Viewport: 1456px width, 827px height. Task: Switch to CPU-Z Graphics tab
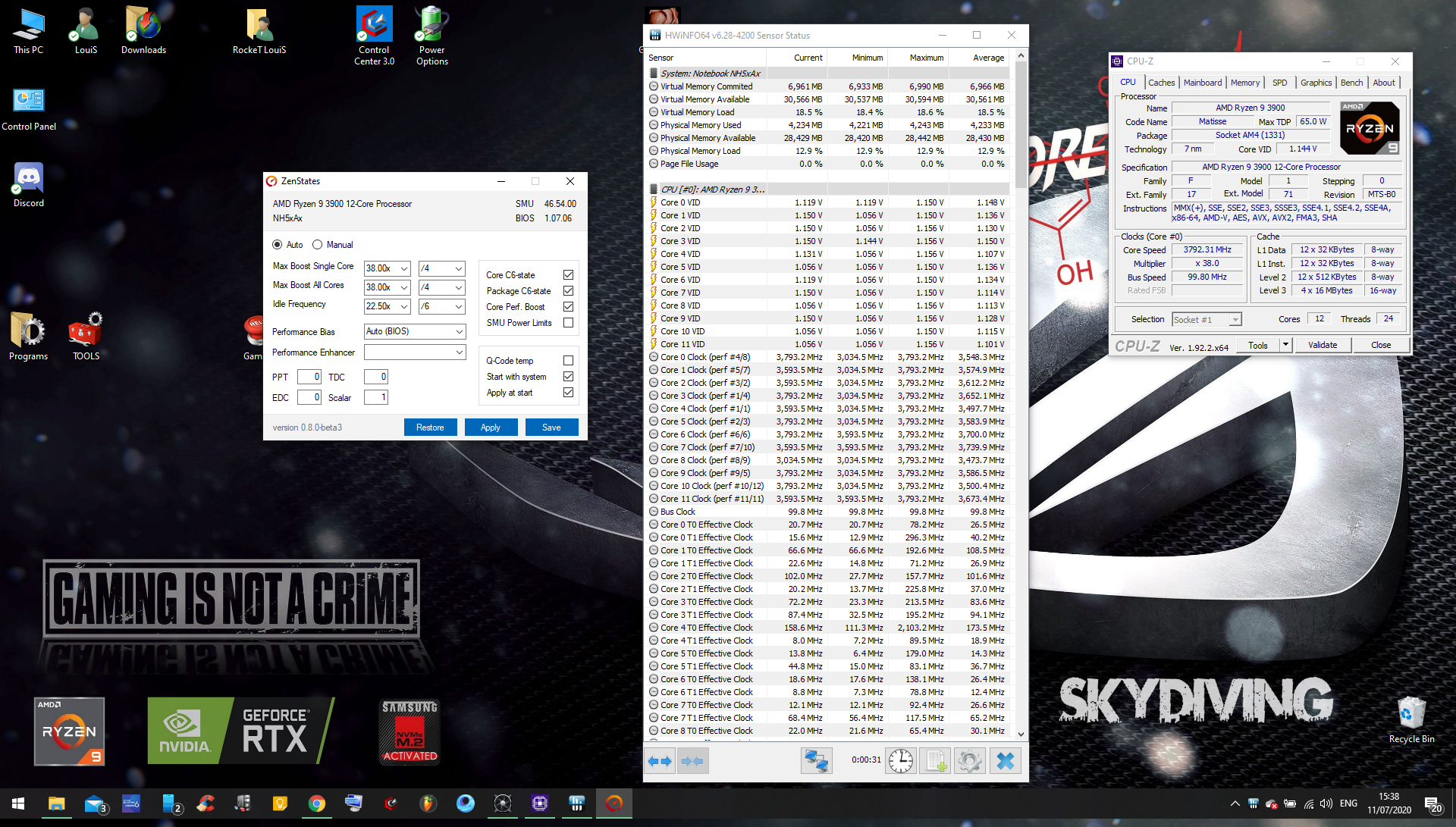point(1316,83)
